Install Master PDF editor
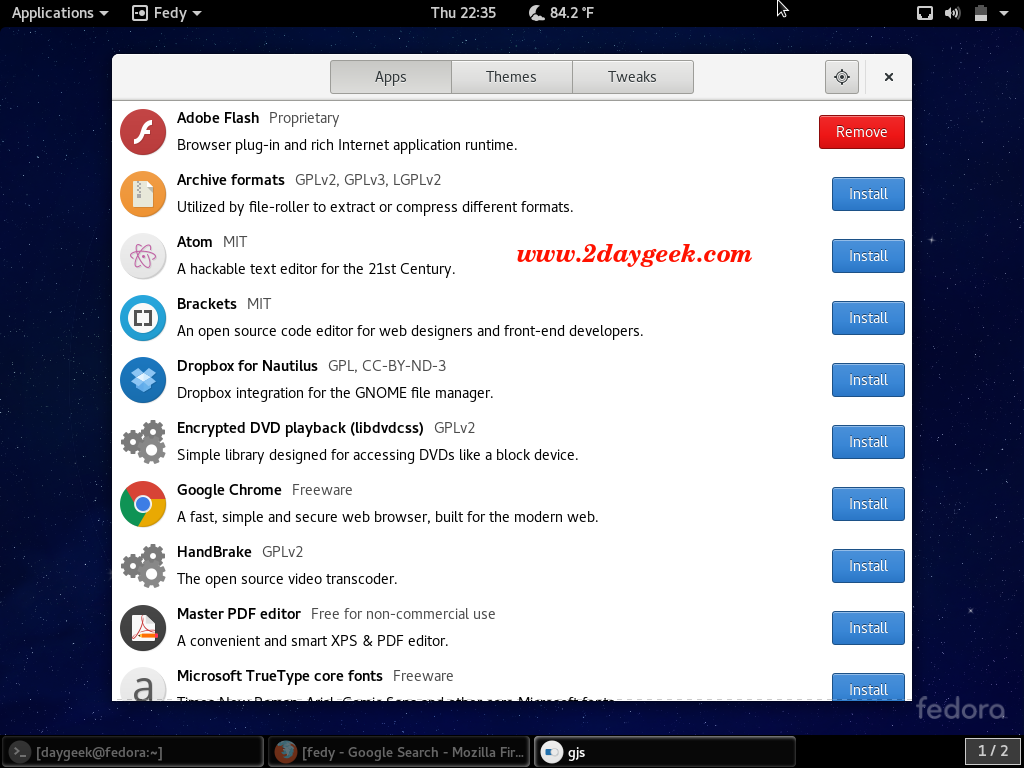This screenshot has height=768, width=1024. click(x=868, y=628)
